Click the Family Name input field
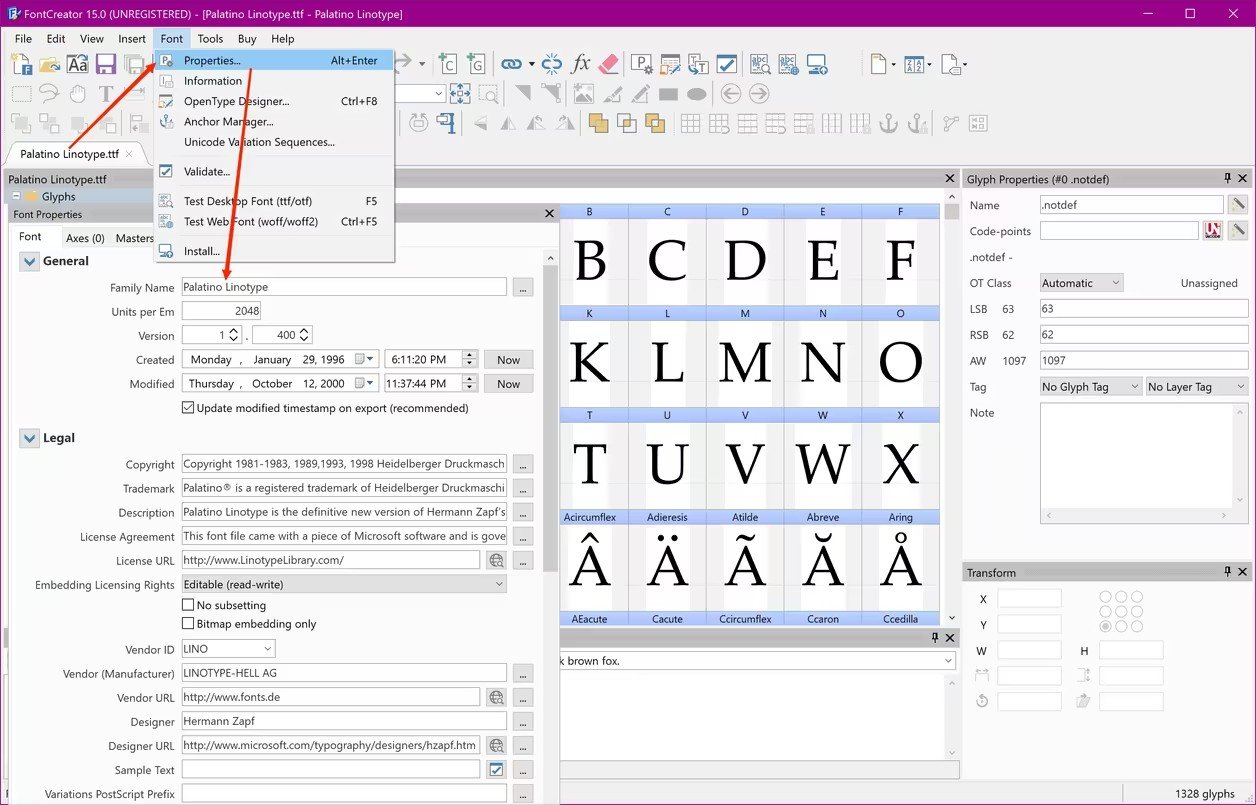The height and width of the screenshot is (805, 1256). tap(344, 287)
